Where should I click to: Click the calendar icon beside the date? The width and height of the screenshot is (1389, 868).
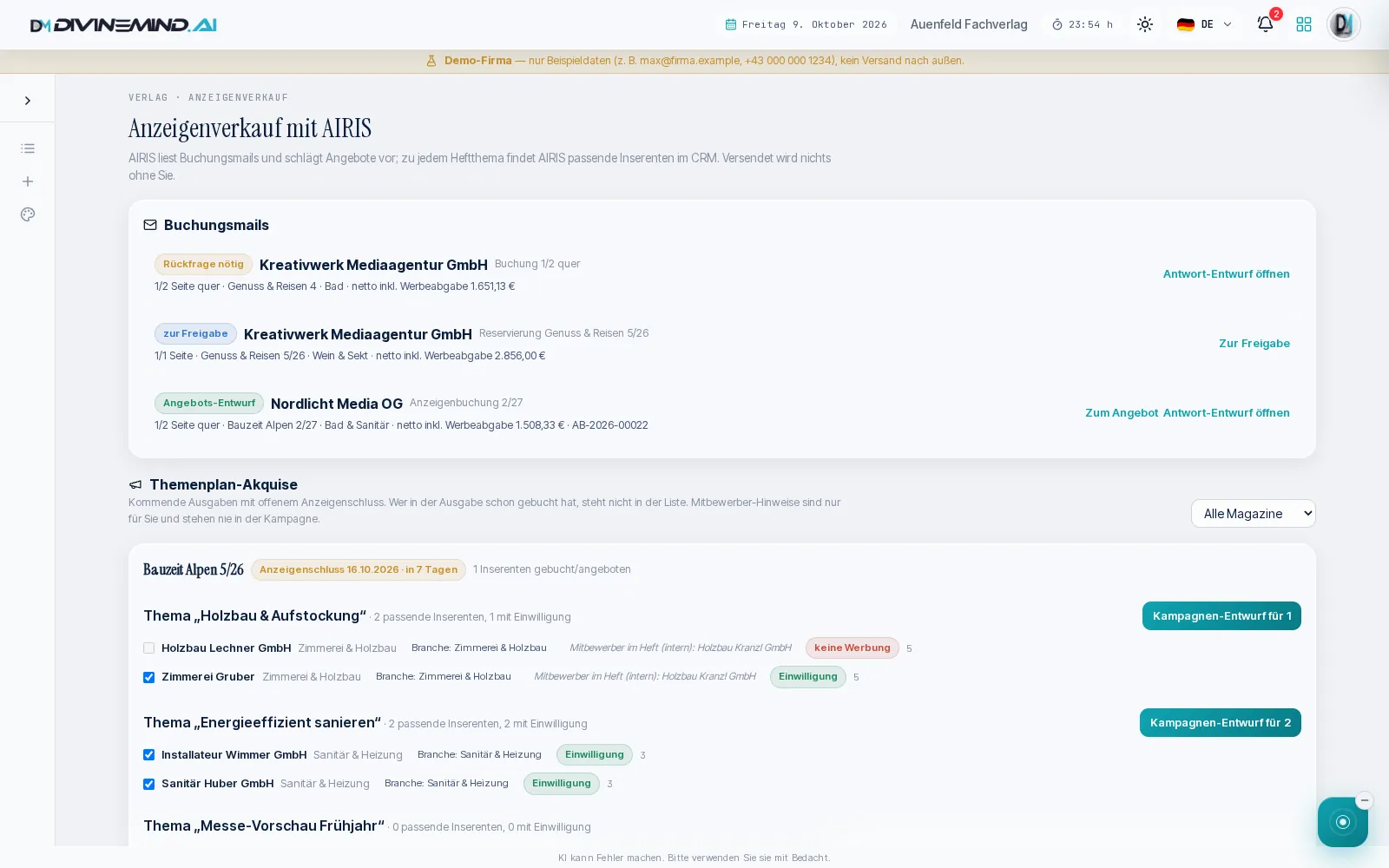[x=731, y=24]
